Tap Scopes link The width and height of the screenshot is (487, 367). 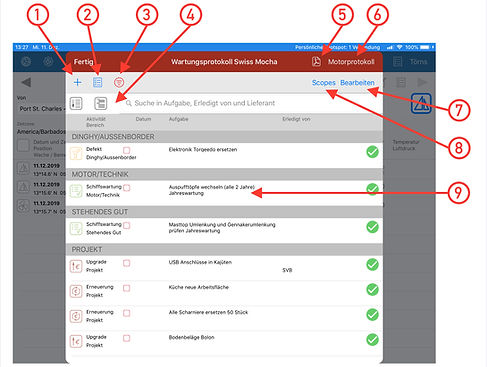point(323,83)
